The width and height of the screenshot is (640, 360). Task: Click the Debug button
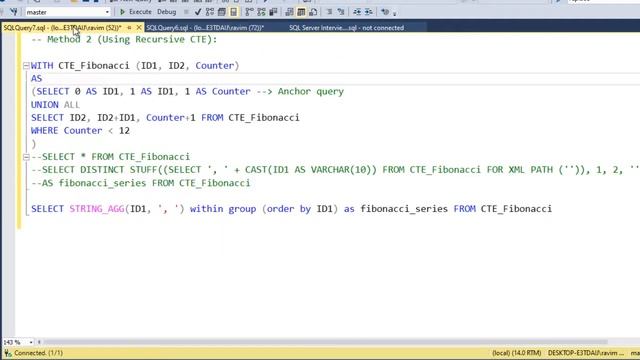tap(167, 12)
